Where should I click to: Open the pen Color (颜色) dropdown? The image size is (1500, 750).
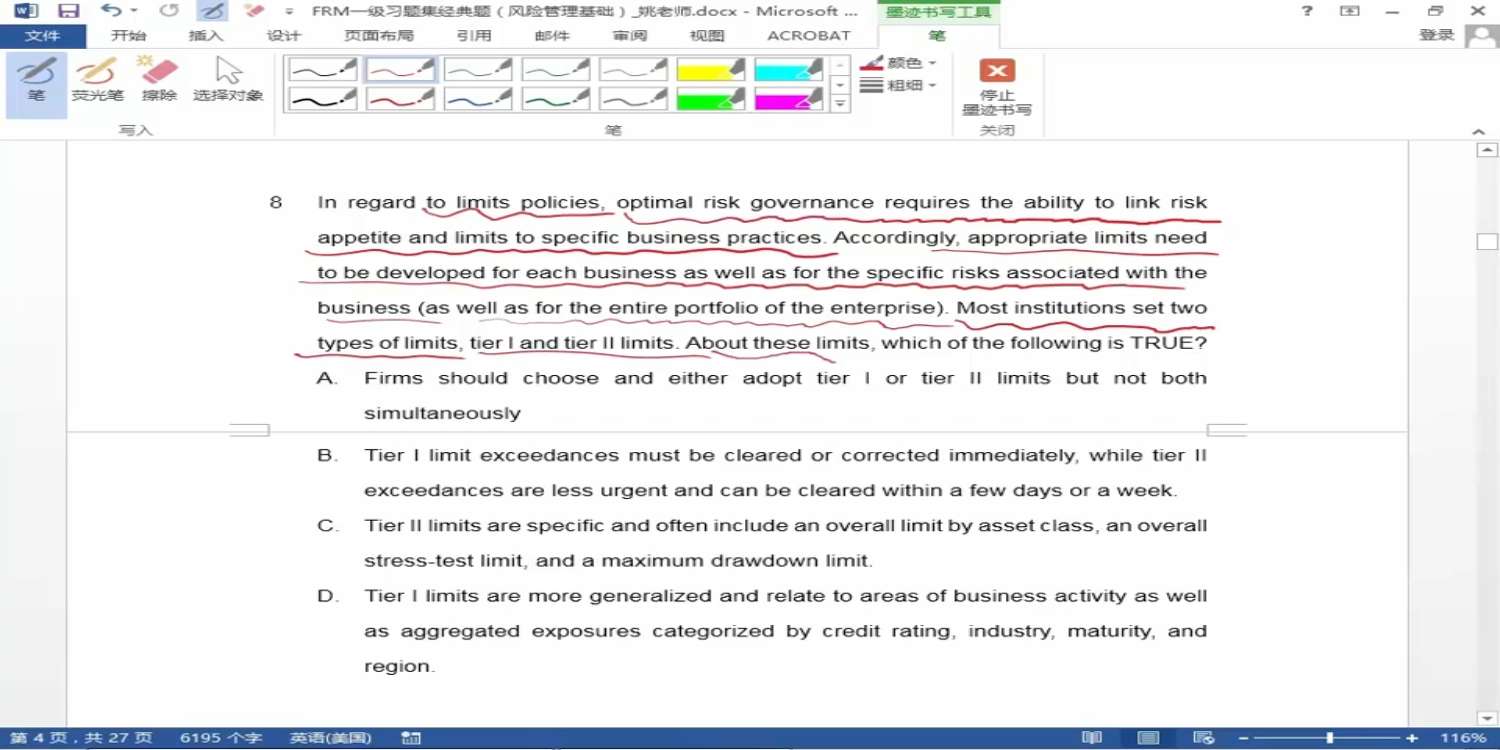(899, 63)
